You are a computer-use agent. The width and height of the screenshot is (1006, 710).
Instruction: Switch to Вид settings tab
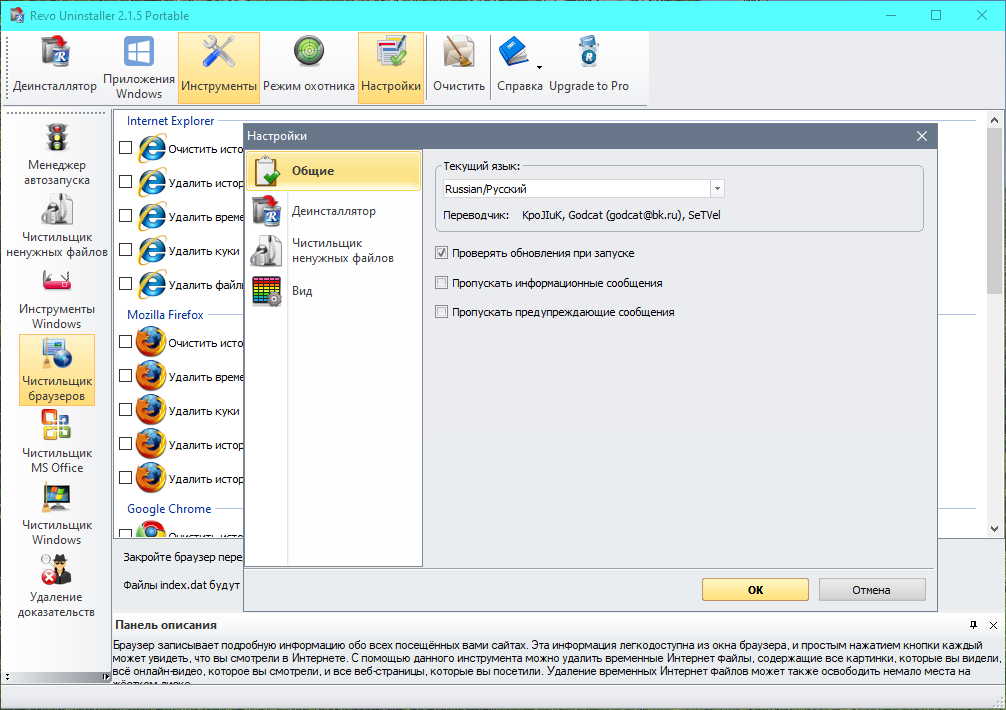tap(302, 291)
